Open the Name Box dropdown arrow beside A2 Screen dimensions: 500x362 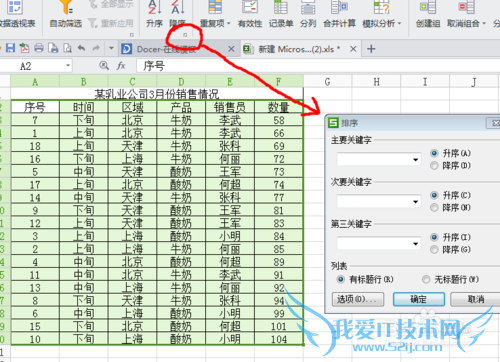point(68,66)
